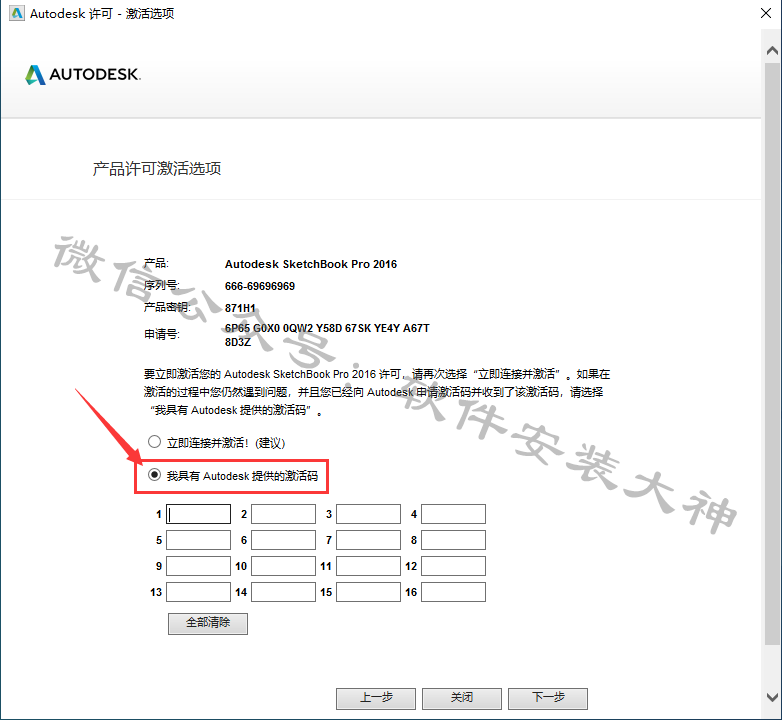Click activation code field 8
782x720 pixels.
[x=453, y=540]
